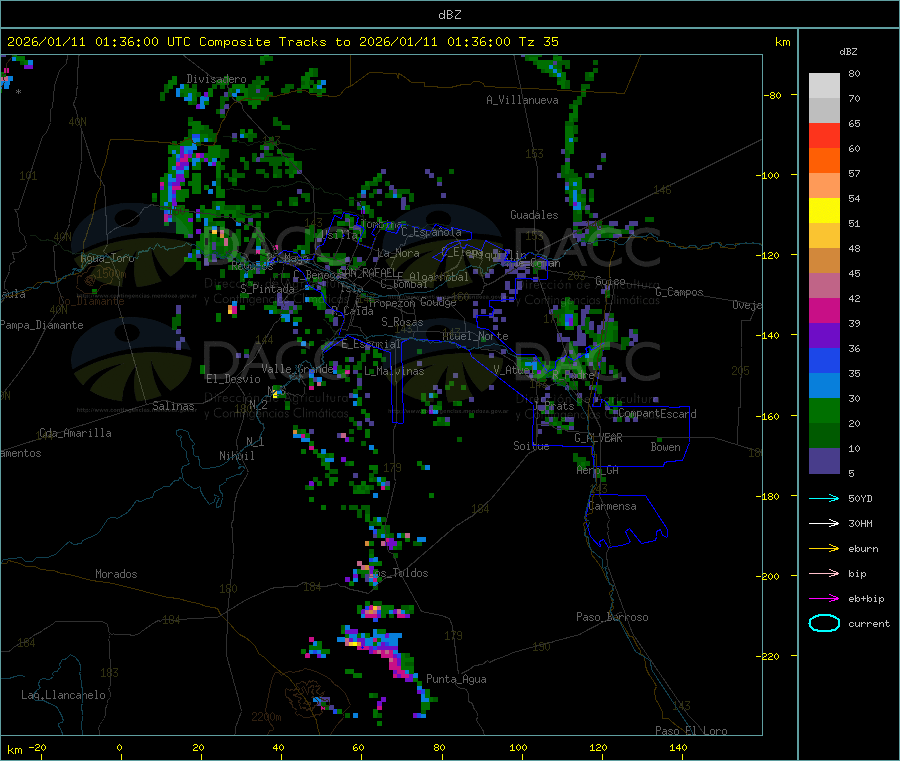Click the 'Lag.Llancanelo' label
This screenshot has height=761, width=900.
64,695
